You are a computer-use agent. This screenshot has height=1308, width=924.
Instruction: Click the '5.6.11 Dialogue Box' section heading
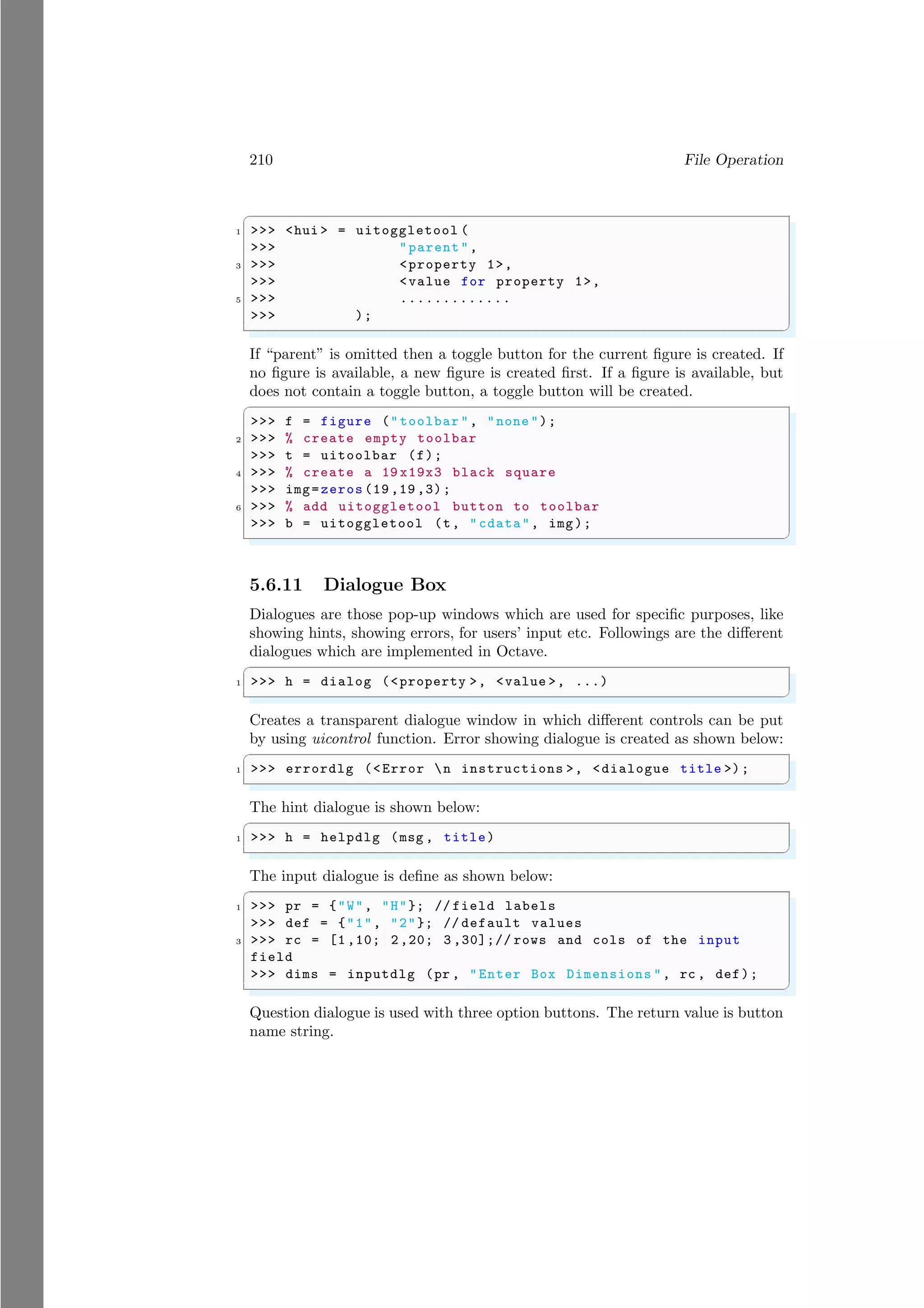(347, 584)
